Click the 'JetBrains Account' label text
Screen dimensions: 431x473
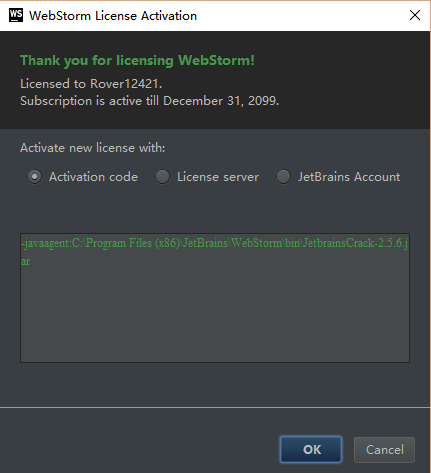(349, 177)
